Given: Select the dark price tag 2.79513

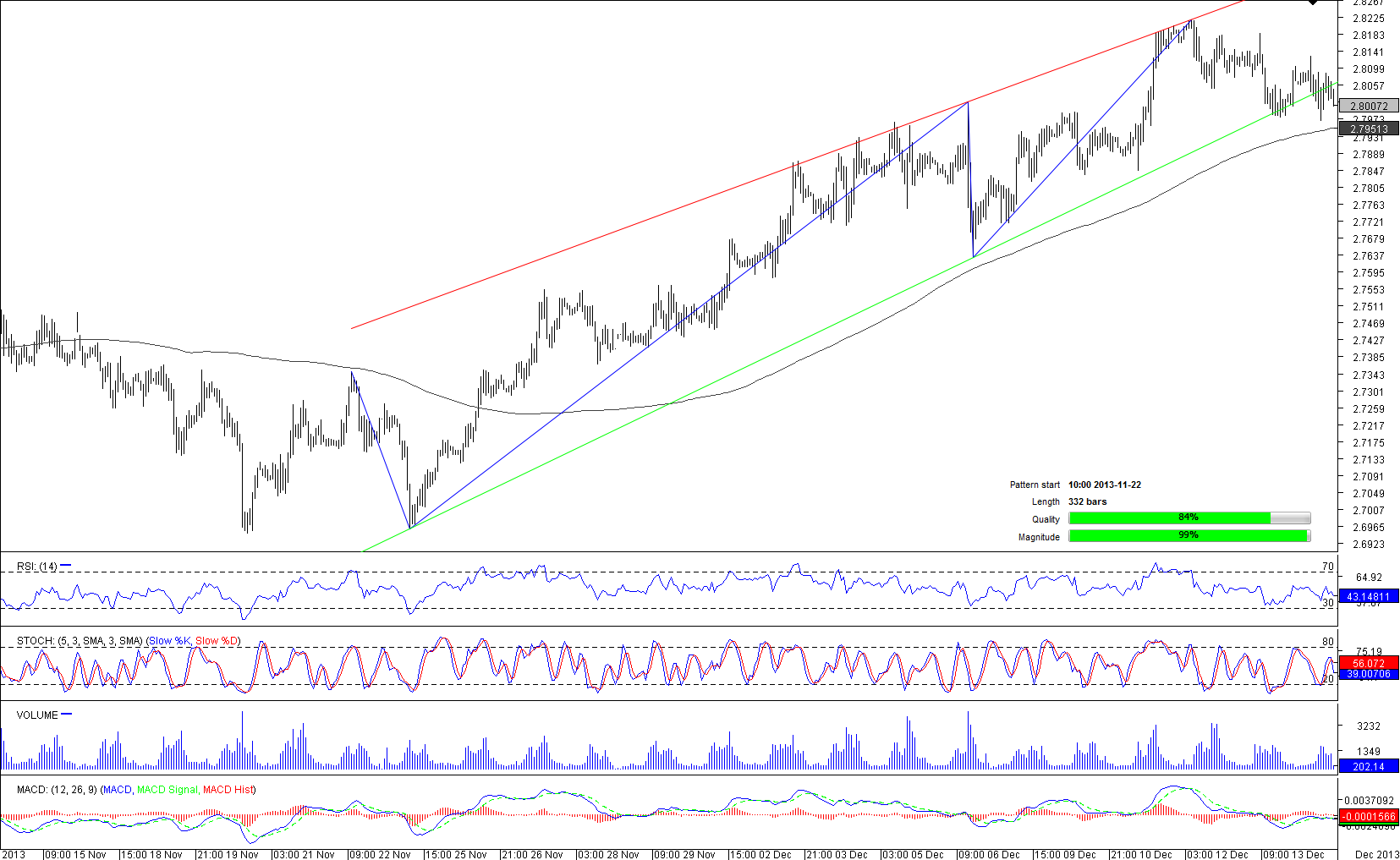Looking at the screenshot, I should (1368, 129).
